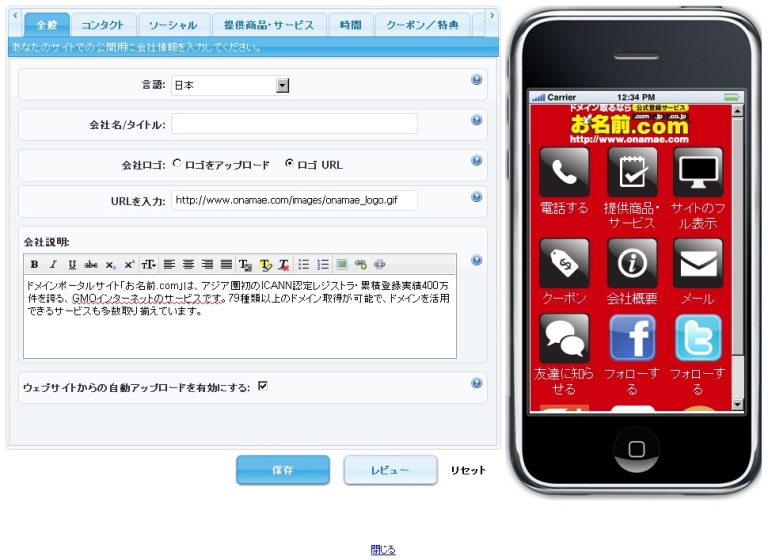Image resolution: width=768 pixels, height=560 pixels.
Task: Switch to the 提供商品・サービス tab
Action: click(x=269, y=25)
